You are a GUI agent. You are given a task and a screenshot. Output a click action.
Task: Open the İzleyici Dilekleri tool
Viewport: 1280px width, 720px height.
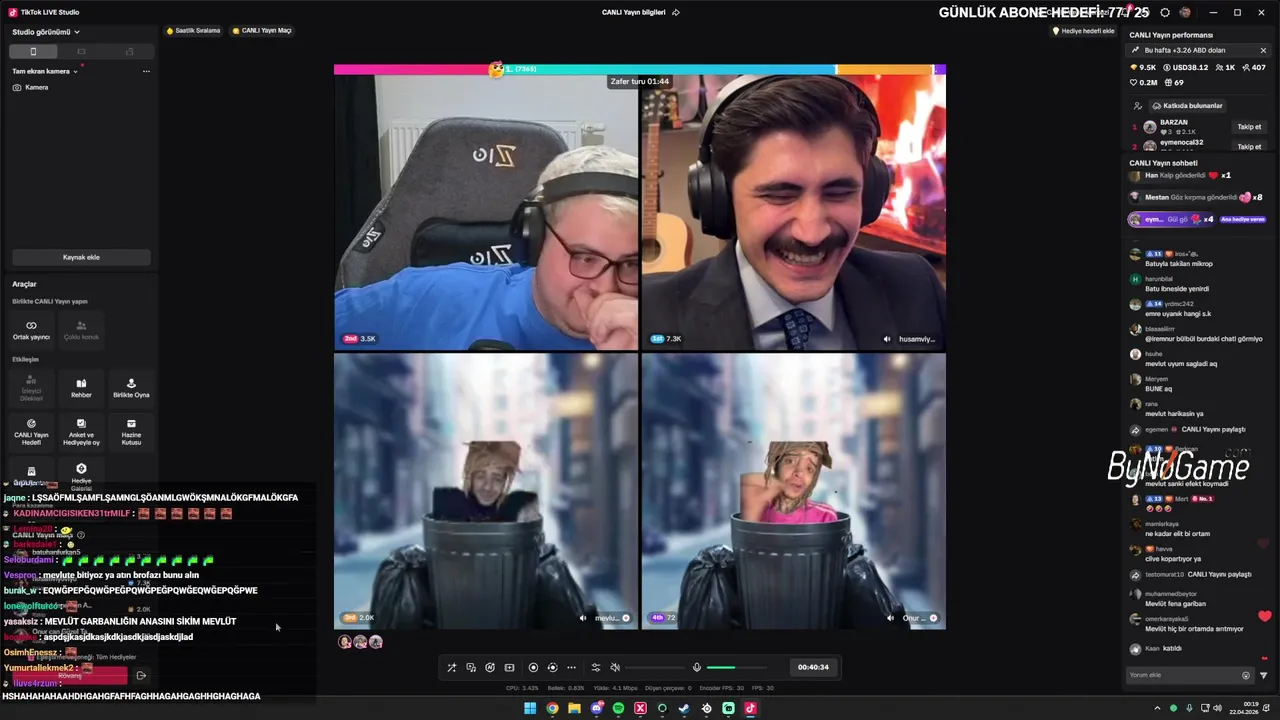click(x=31, y=389)
